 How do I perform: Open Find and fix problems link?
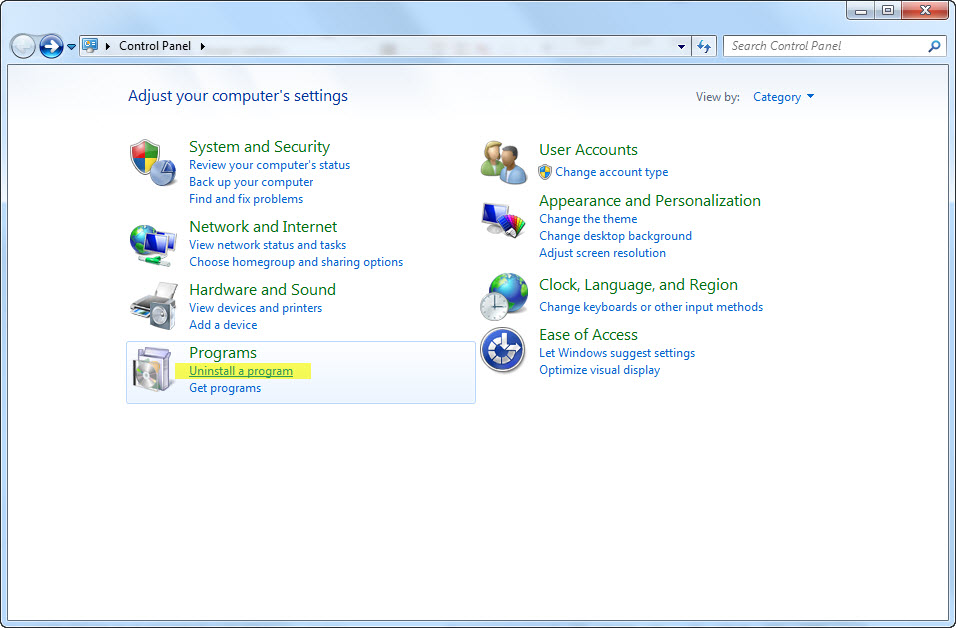246,199
